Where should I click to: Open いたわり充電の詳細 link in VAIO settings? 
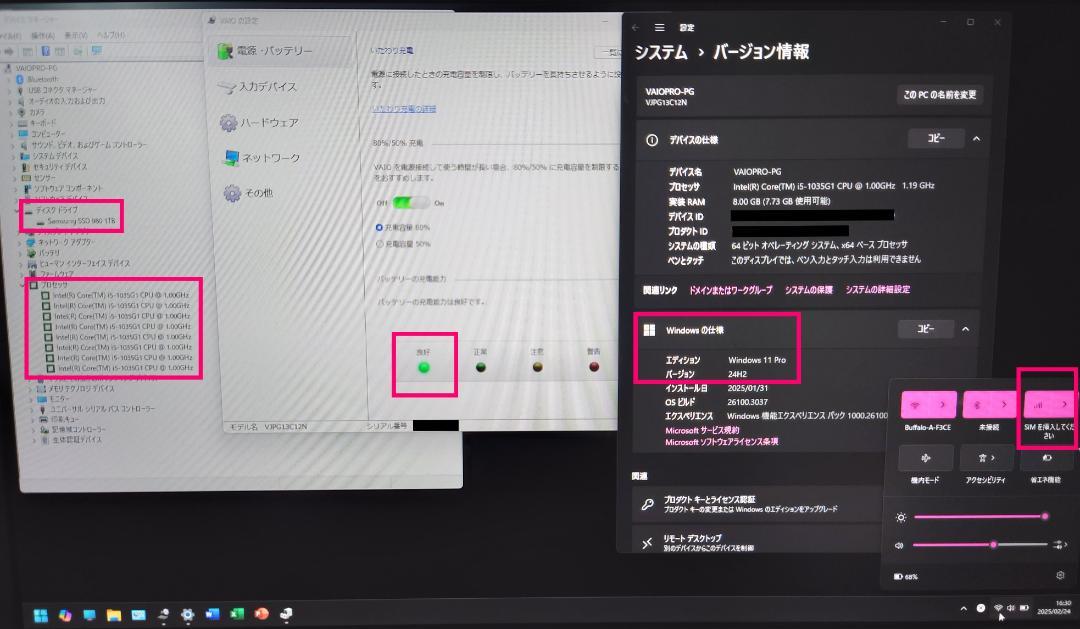tap(404, 109)
